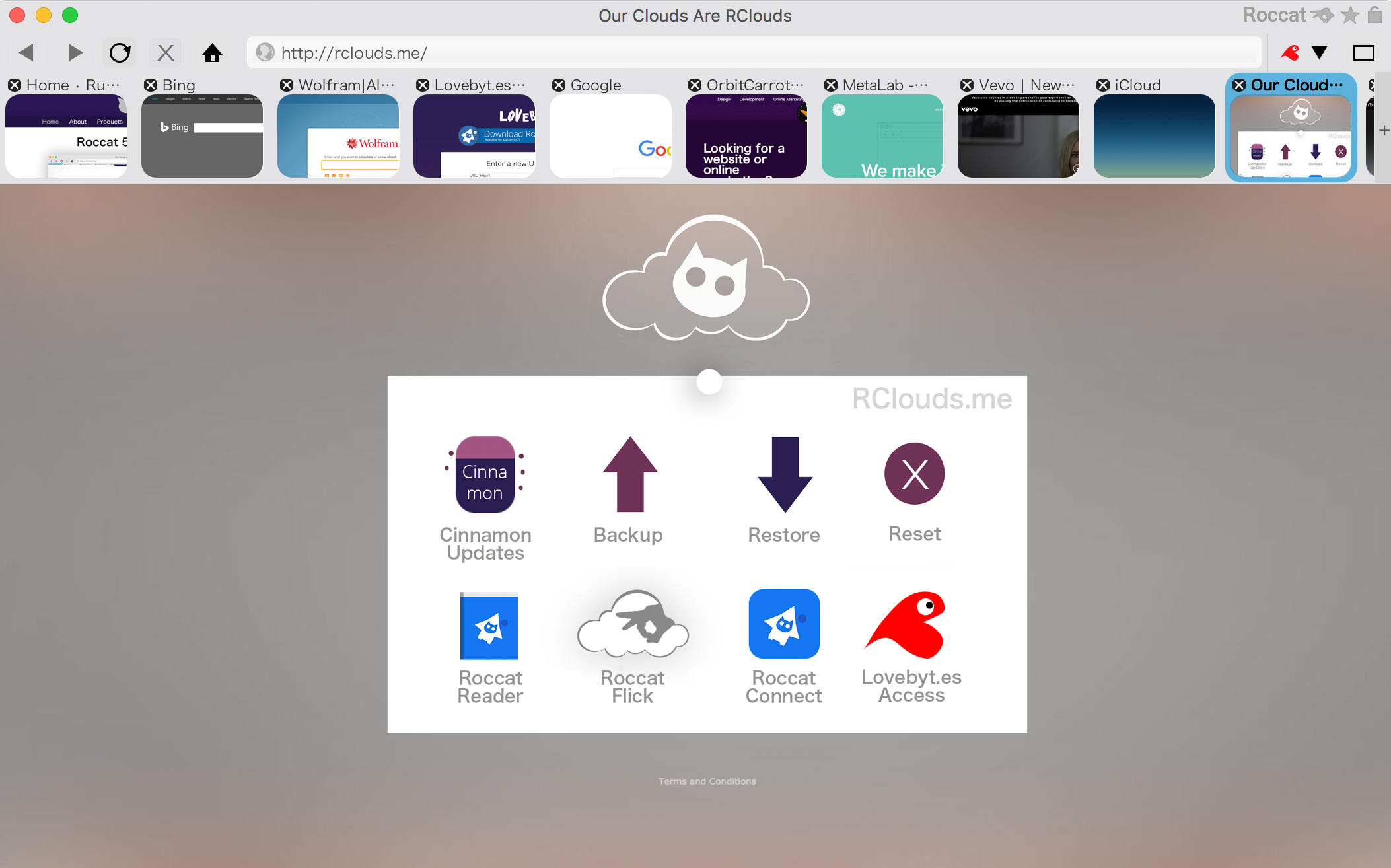Click the Roccat Connect text label
Viewport: 1391px width, 868px height.
coord(784,687)
